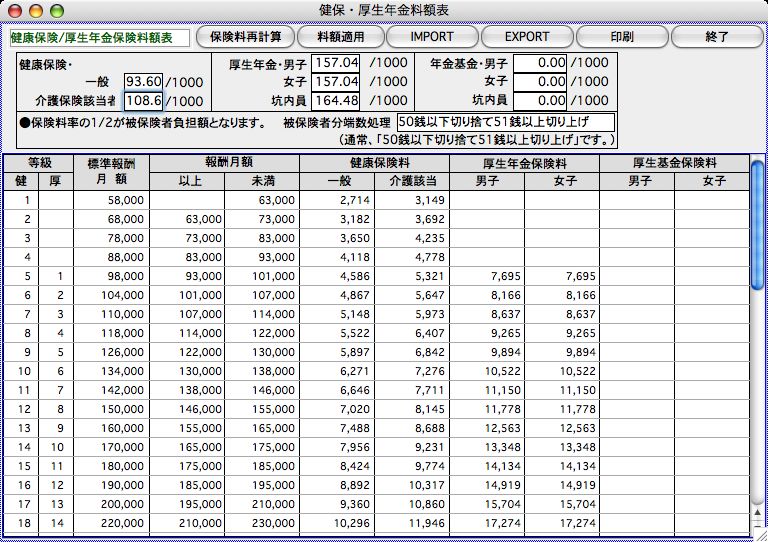Click the 厚生年金保険料 column header
Screen dimensions: 768x542
(525, 163)
